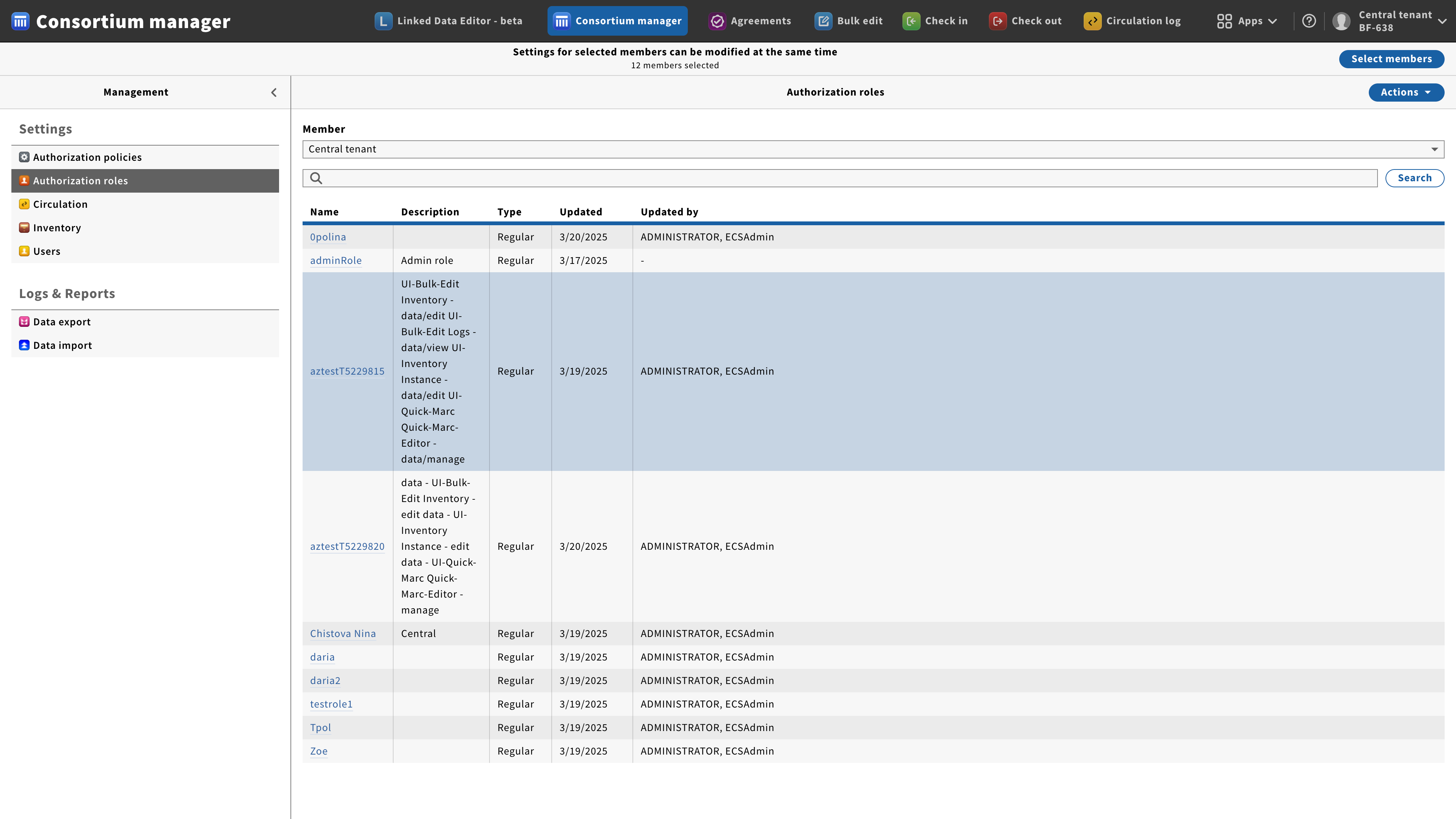Click the Name column header
This screenshot has height=819, width=1456.
(325, 212)
